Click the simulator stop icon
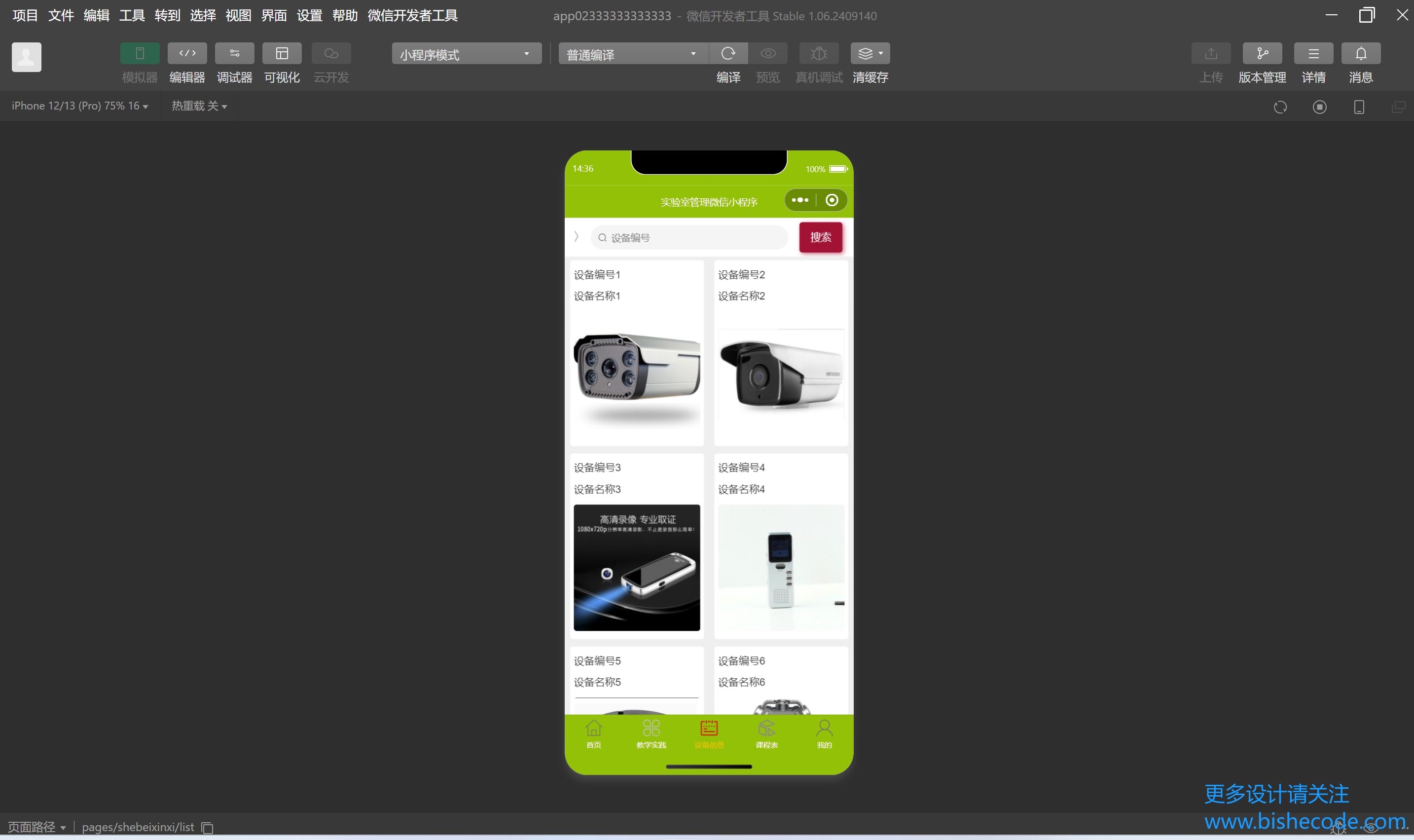 click(x=1319, y=107)
